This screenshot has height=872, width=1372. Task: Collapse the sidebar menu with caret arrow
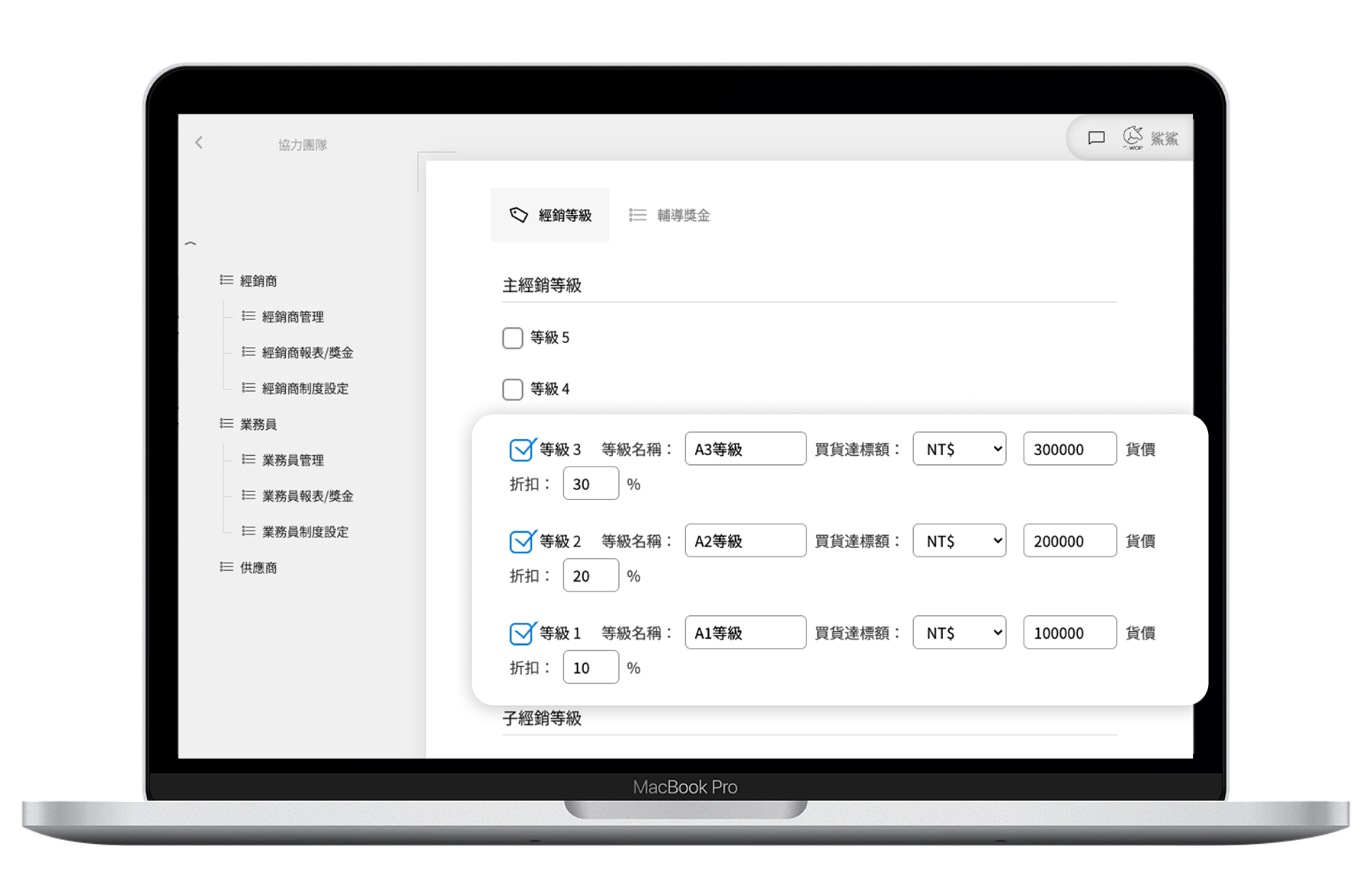tap(191, 244)
